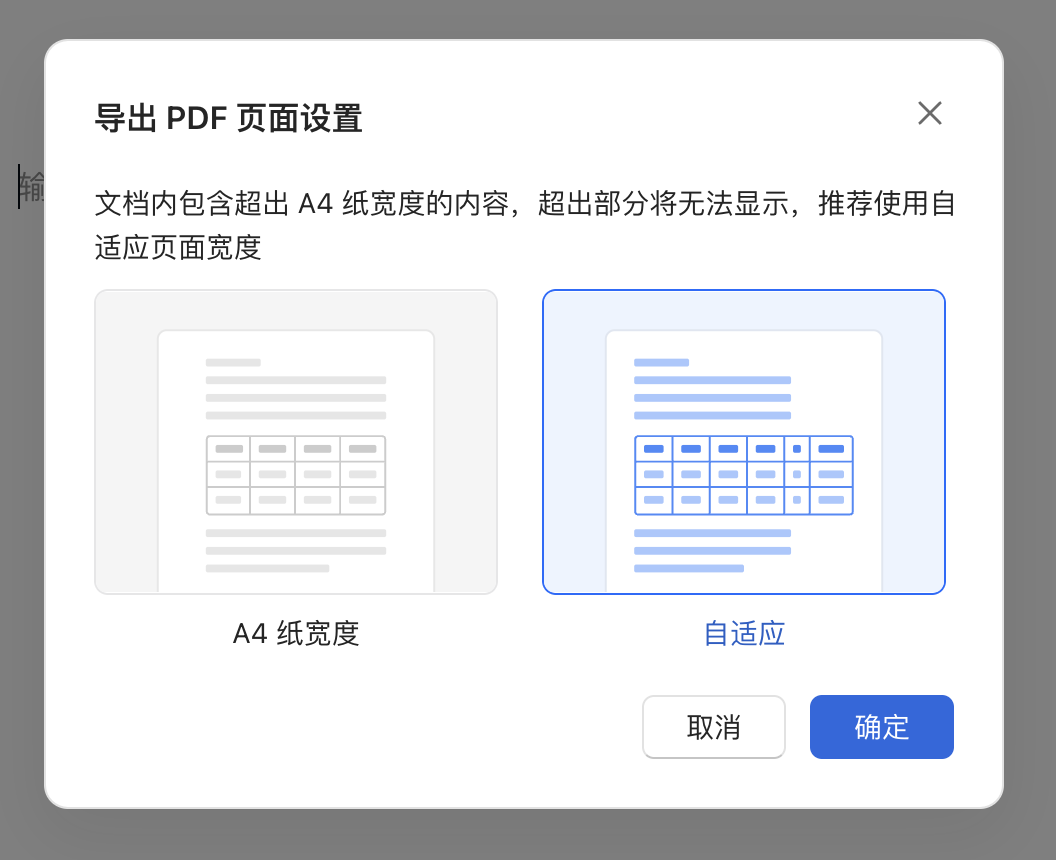Screen dimensions: 1056x860
Task: Close the PDF export settings dialog
Action: [929, 113]
